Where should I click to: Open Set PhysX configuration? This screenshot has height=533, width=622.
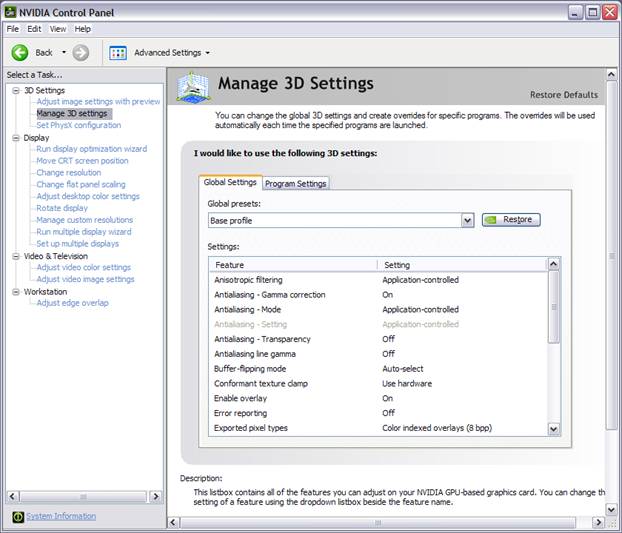pyautogui.click(x=79, y=125)
